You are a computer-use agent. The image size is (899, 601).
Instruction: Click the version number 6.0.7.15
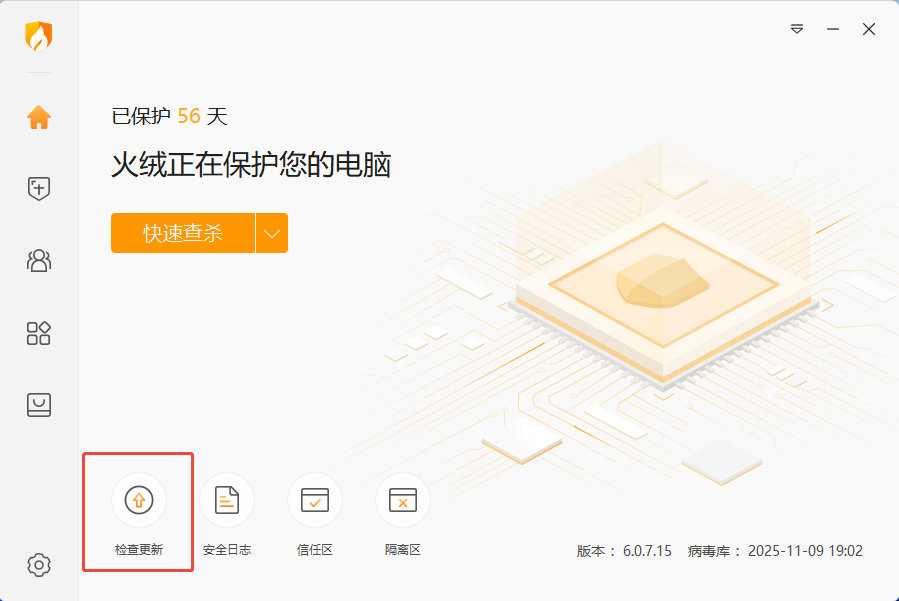tap(647, 551)
